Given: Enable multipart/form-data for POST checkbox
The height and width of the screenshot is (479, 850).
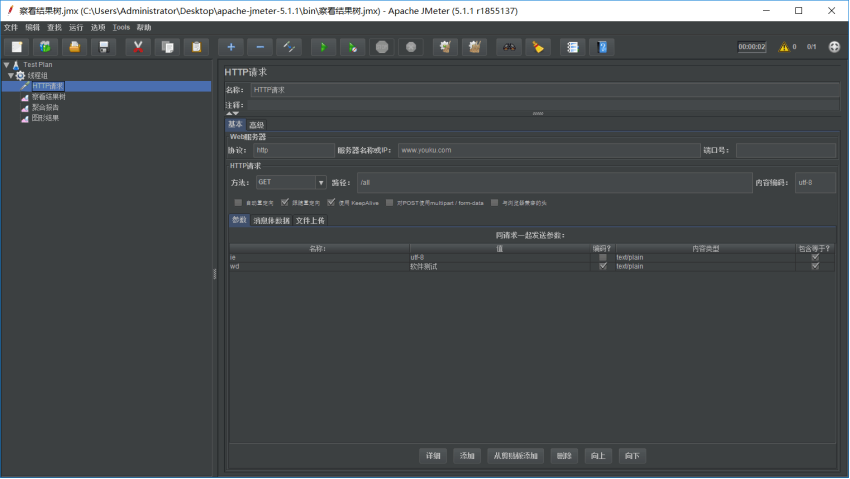Looking at the screenshot, I should tap(389, 203).
